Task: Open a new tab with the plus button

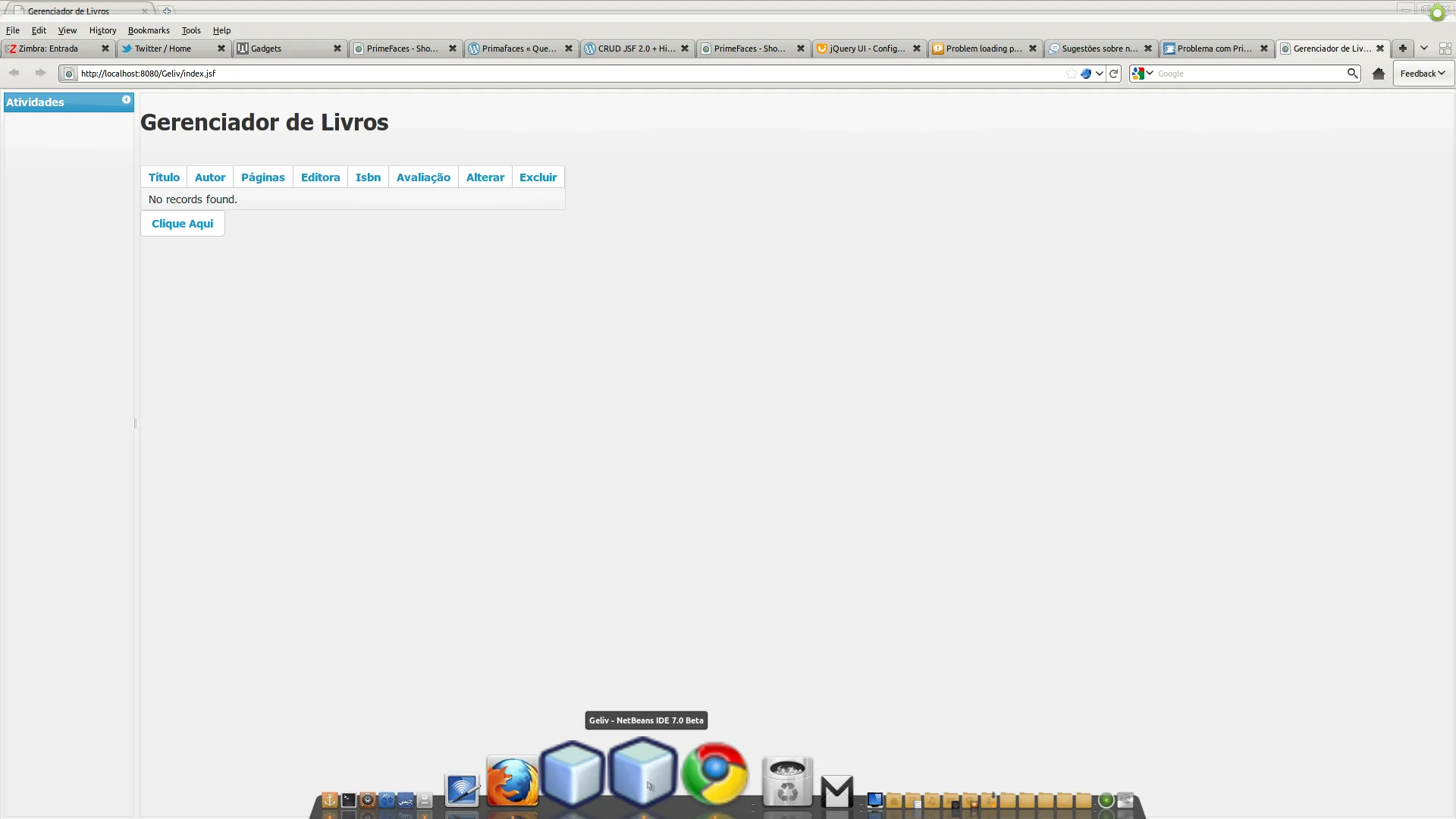Action: click(x=1403, y=49)
